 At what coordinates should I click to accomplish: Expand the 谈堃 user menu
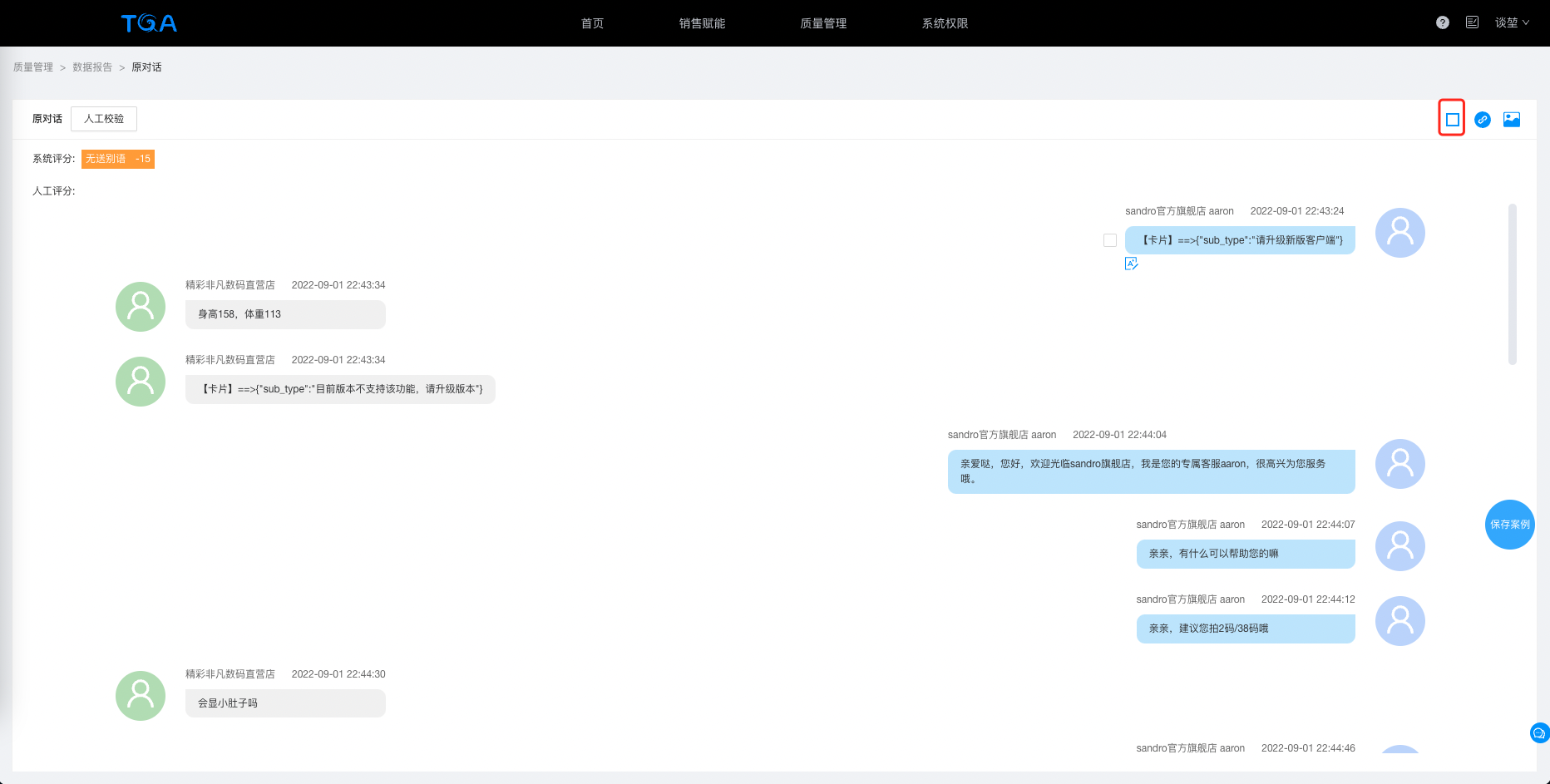[1512, 22]
